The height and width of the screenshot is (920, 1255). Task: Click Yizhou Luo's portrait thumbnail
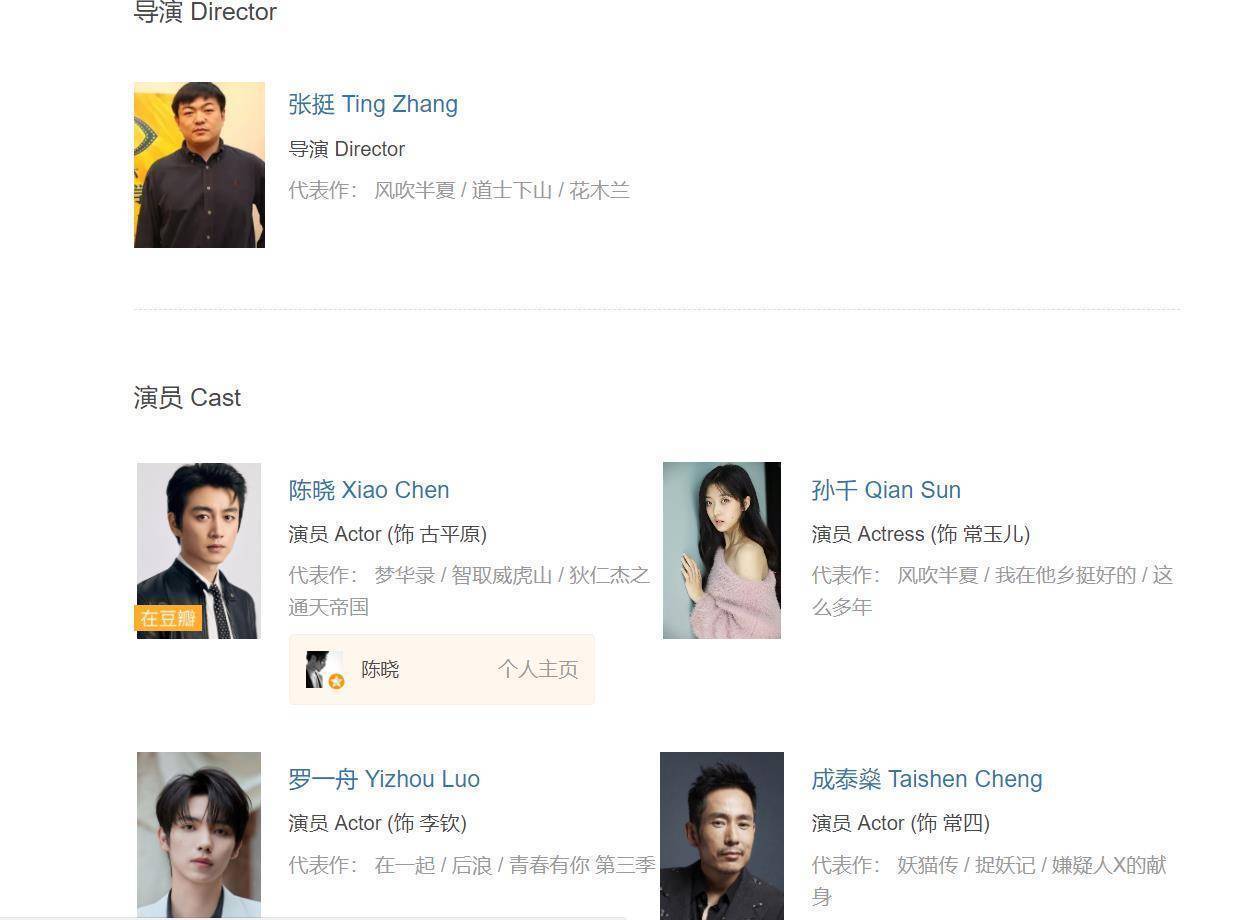199,835
